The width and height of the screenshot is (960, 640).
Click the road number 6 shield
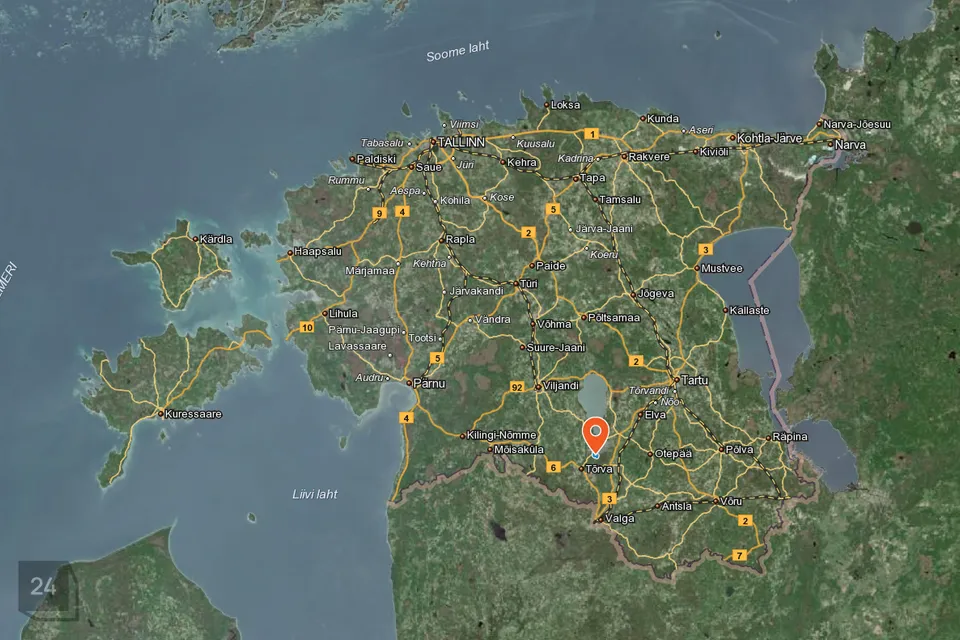pos(553,467)
